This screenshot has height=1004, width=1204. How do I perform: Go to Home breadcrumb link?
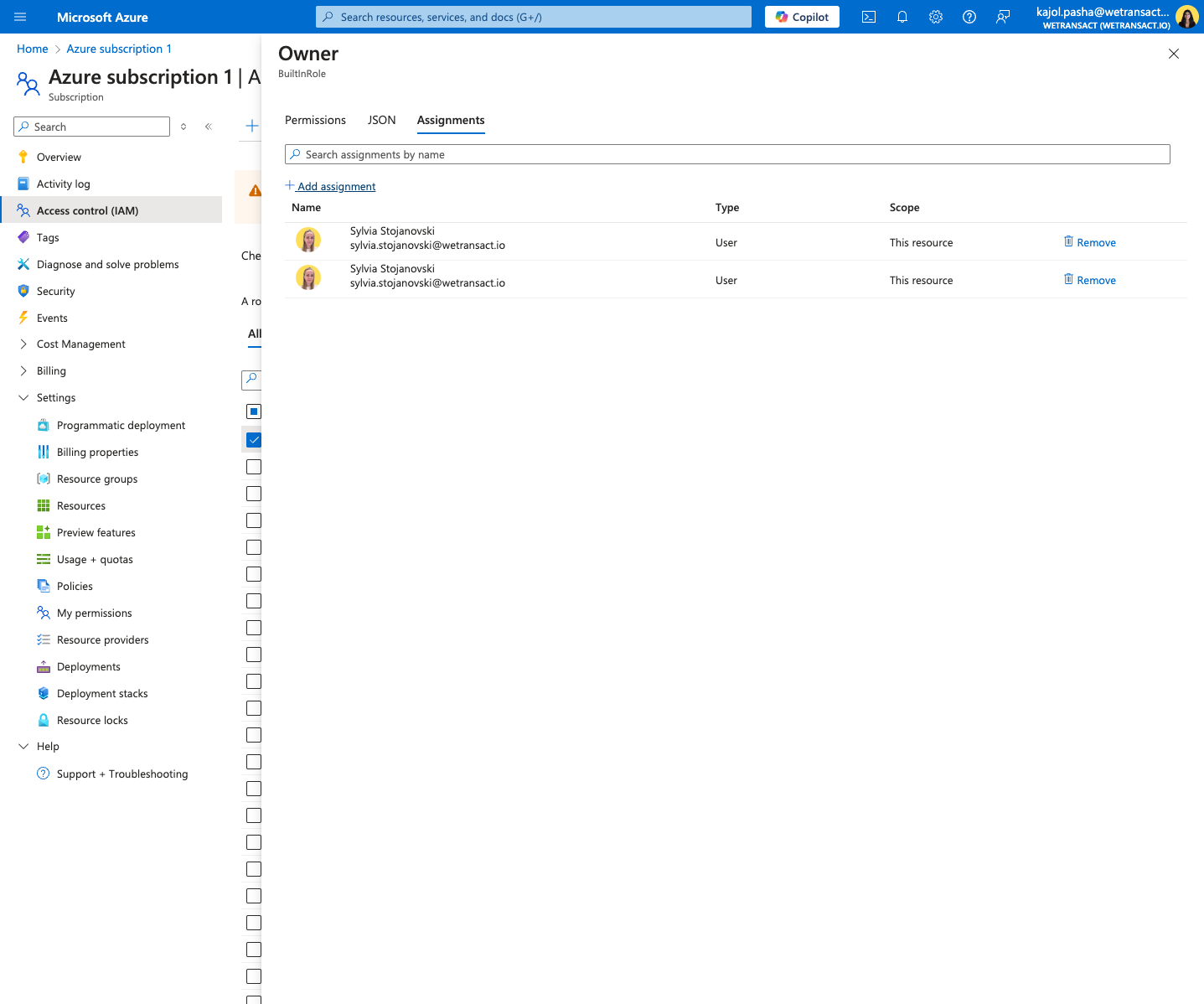point(33,49)
